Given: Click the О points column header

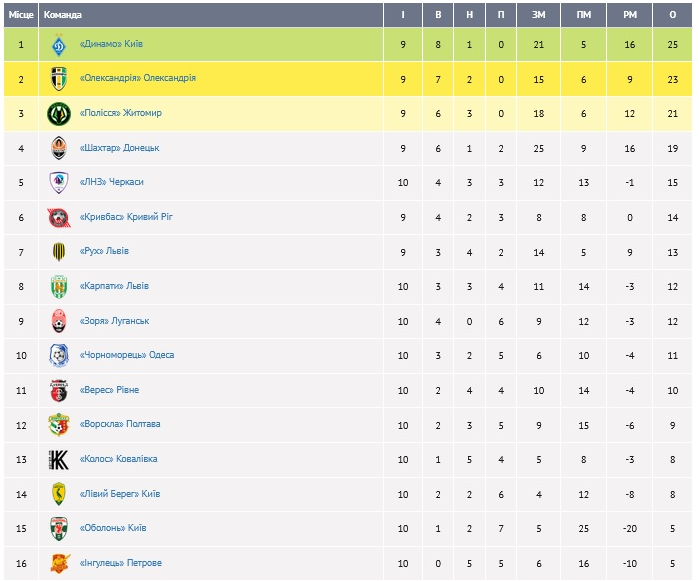Looking at the screenshot, I should click(674, 15).
